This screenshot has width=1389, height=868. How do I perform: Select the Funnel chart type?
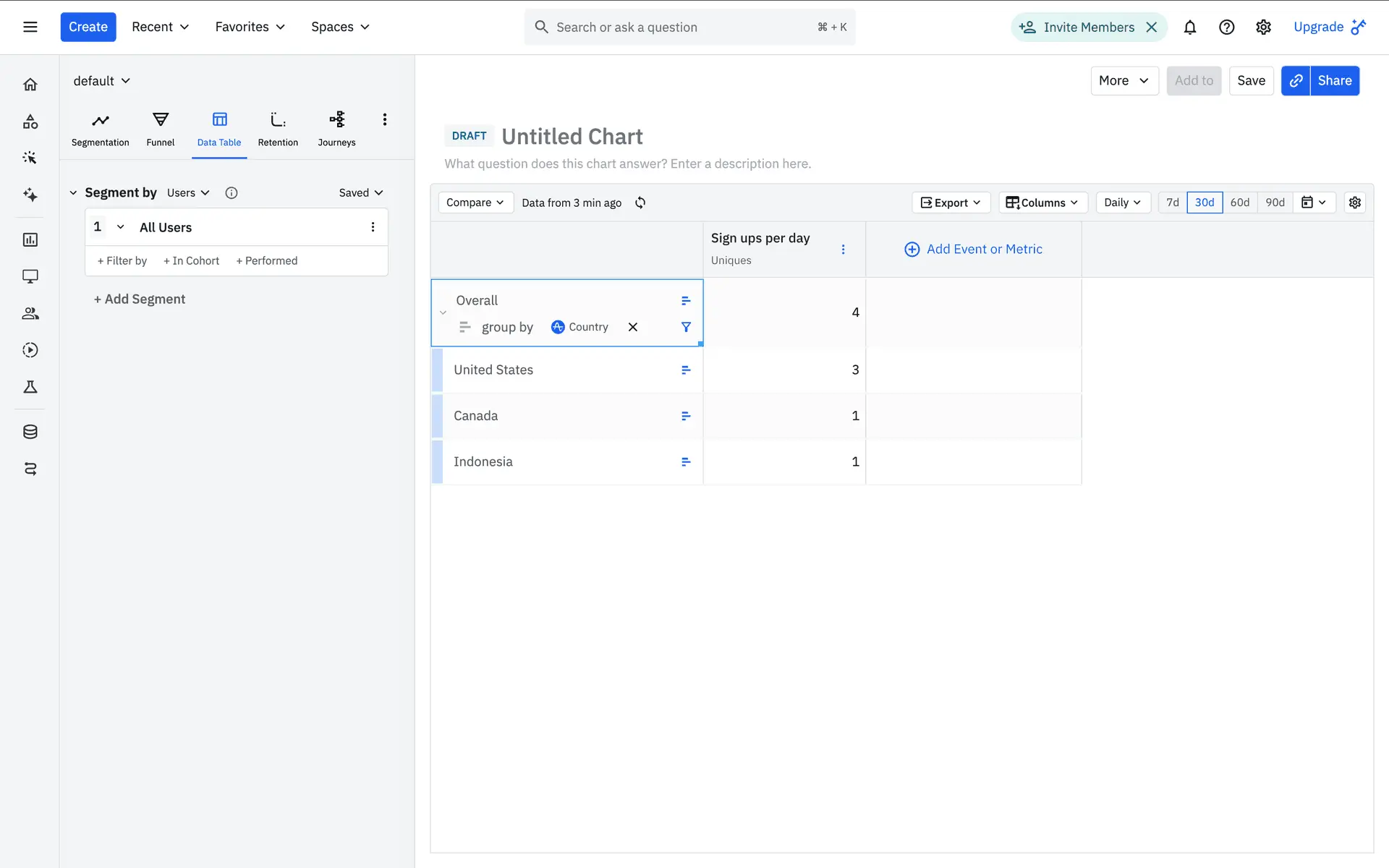[x=160, y=128]
